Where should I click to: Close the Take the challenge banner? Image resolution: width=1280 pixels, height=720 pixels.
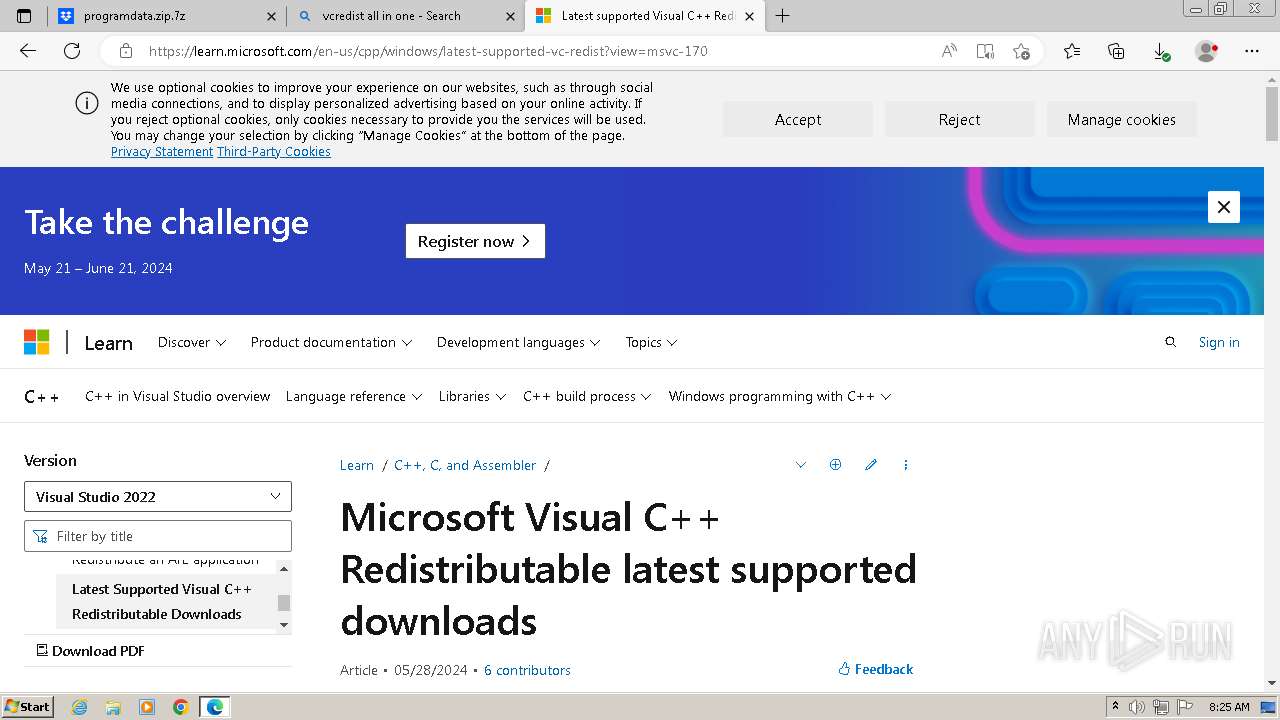click(x=1224, y=207)
